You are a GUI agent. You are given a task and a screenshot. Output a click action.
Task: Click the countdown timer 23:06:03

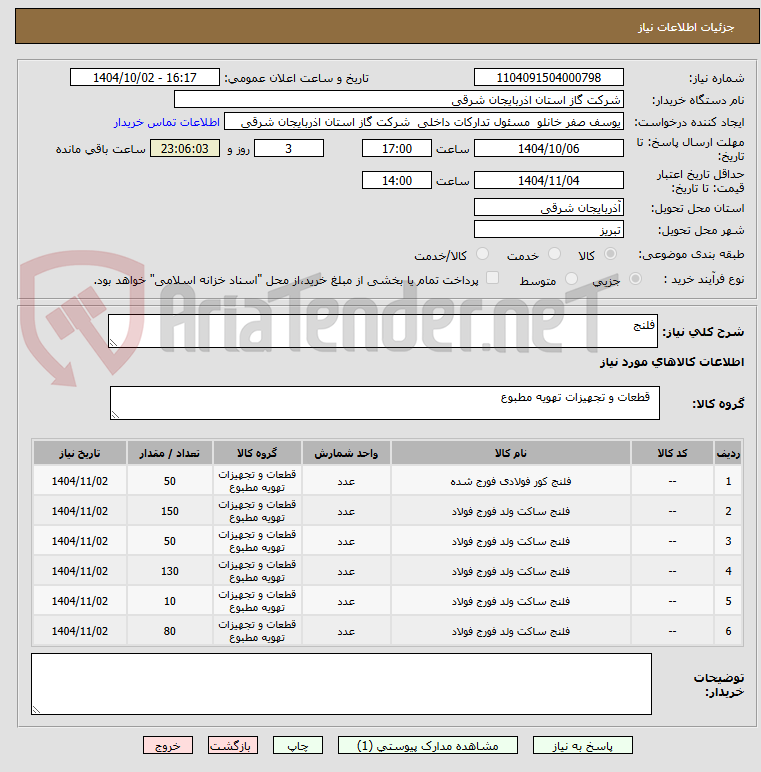coord(185,149)
